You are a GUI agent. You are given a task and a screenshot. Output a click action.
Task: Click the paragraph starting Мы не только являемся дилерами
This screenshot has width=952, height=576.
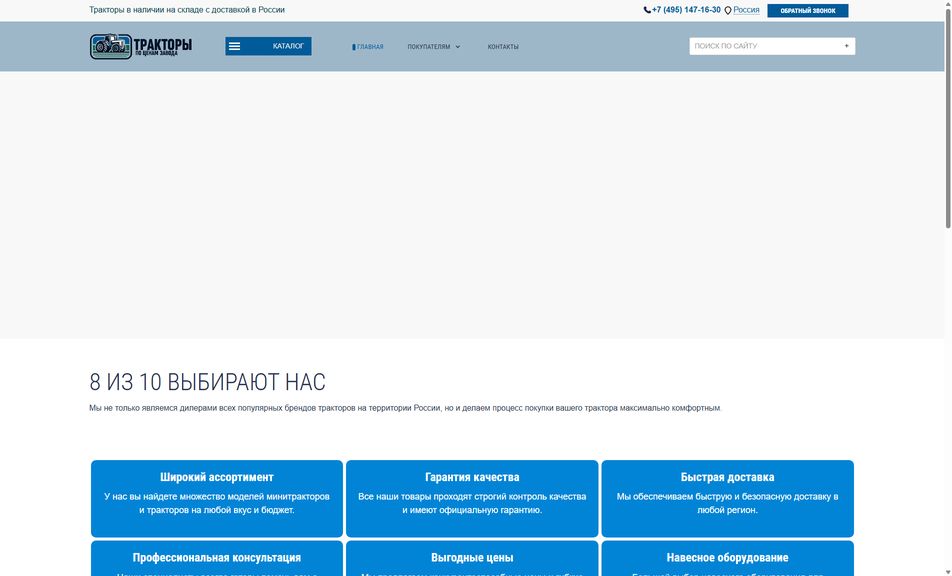[x=405, y=408]
